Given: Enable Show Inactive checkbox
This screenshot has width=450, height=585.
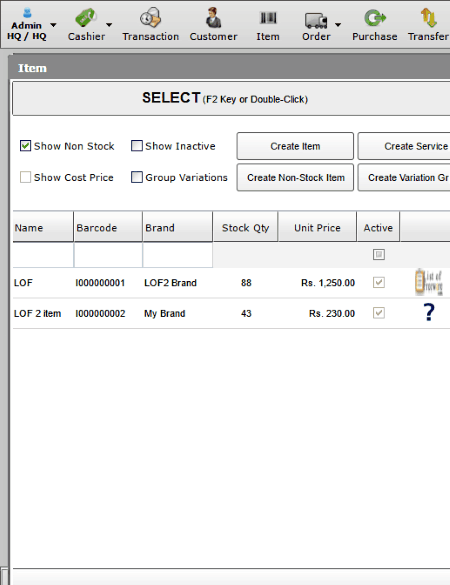Looking at the screenshot, I should click(x=137, y=146).
